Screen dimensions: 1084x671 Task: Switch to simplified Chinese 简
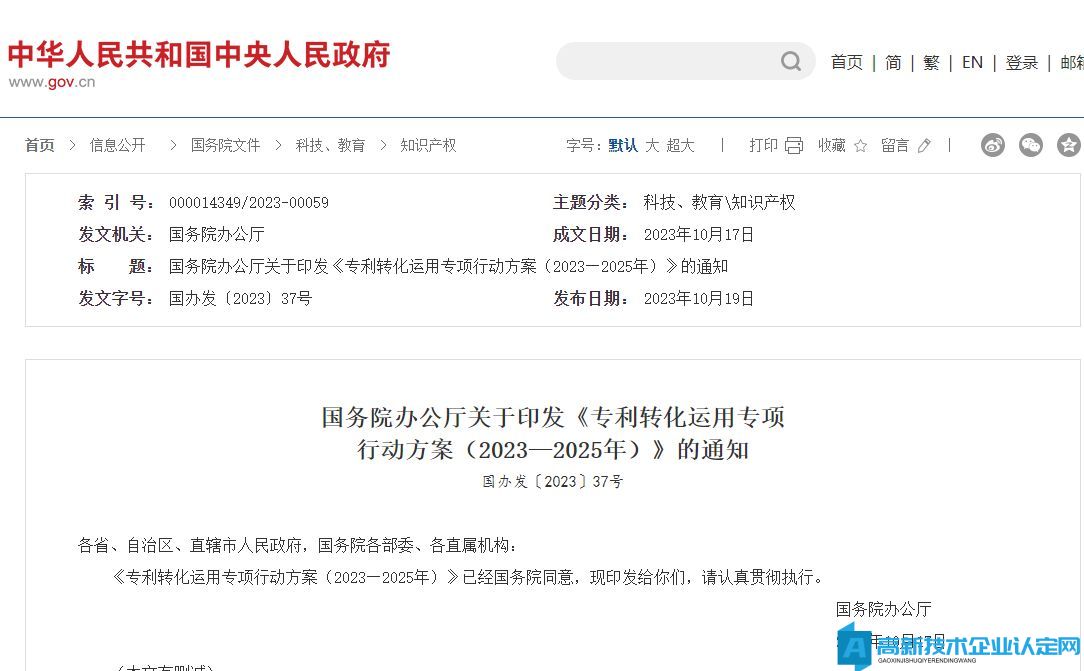coord(893,62)
